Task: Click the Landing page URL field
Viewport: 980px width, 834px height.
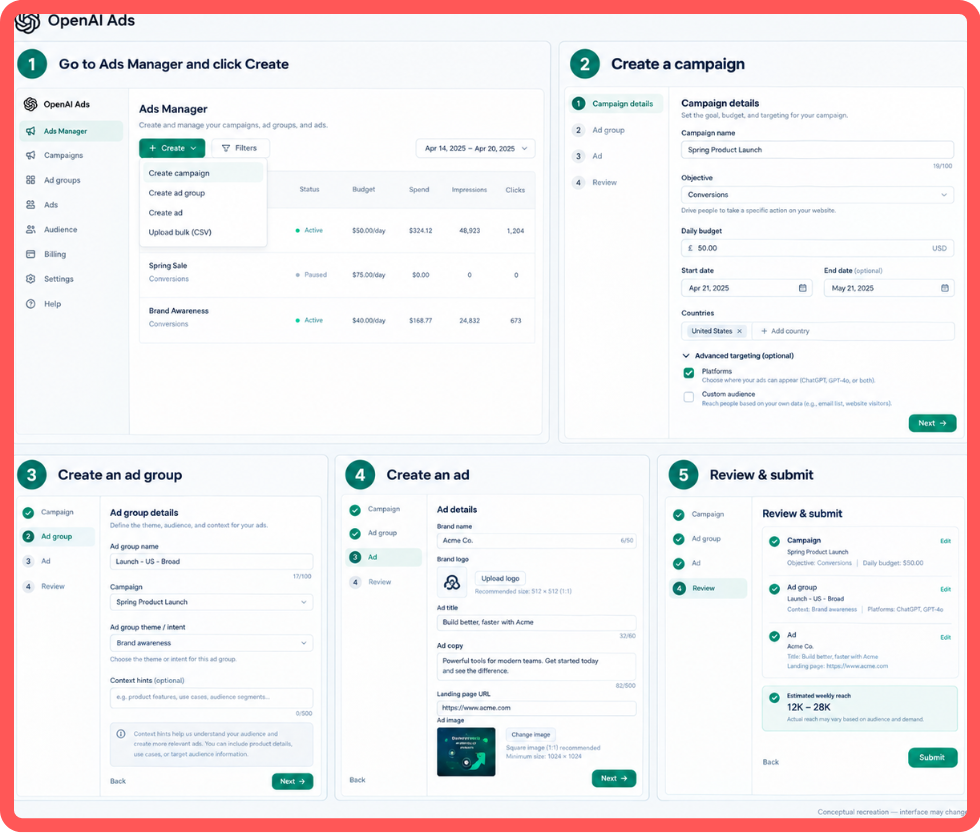Action: (536, 708)
